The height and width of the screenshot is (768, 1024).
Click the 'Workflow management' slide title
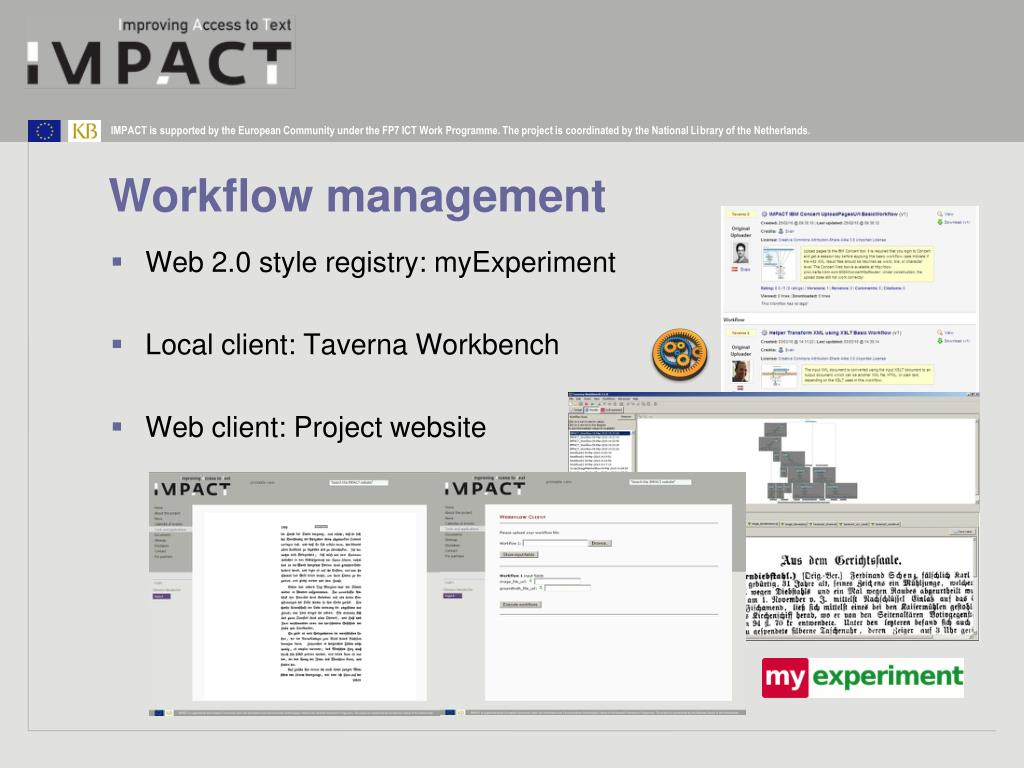click(x=357, y=196)
